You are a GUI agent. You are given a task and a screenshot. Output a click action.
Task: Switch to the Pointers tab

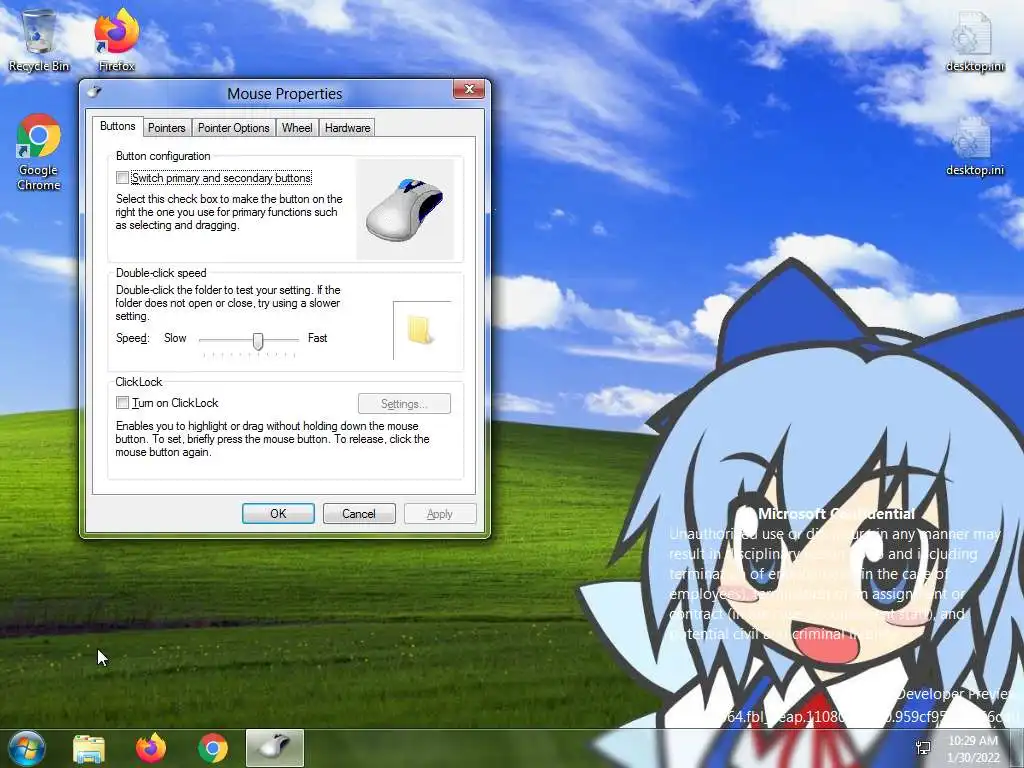167,128
